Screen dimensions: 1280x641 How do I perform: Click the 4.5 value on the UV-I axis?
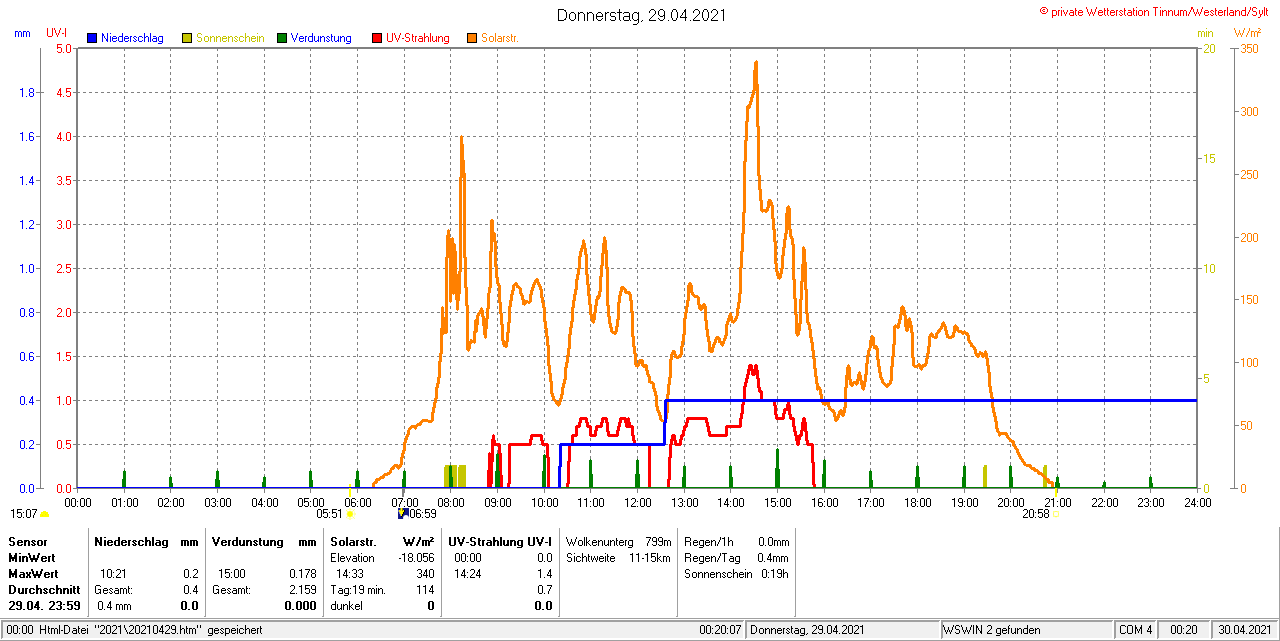[63, 93]
